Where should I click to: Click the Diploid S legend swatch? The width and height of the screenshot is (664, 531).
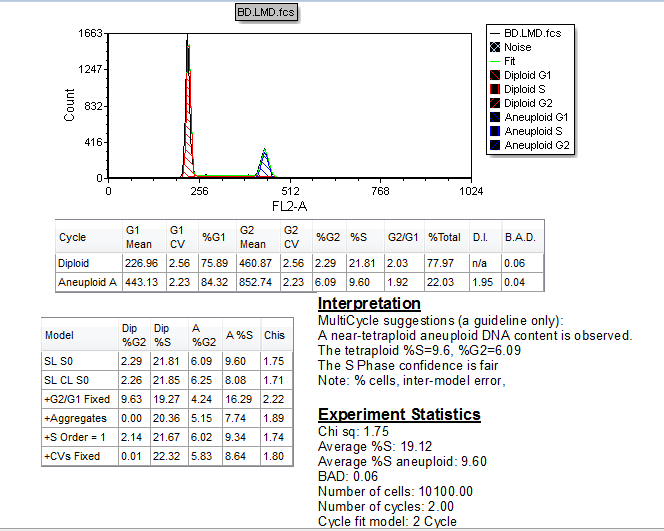[x=494, y=89]
